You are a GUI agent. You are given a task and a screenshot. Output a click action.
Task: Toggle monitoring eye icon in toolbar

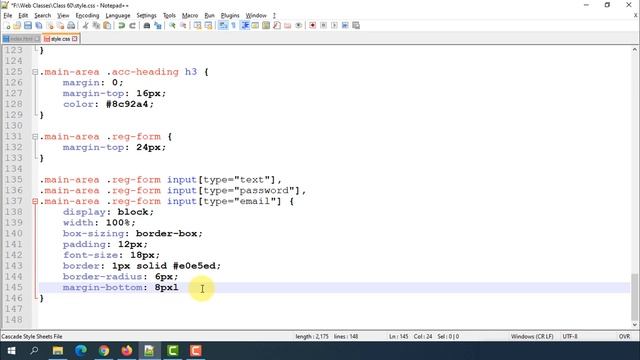[298, 26]
